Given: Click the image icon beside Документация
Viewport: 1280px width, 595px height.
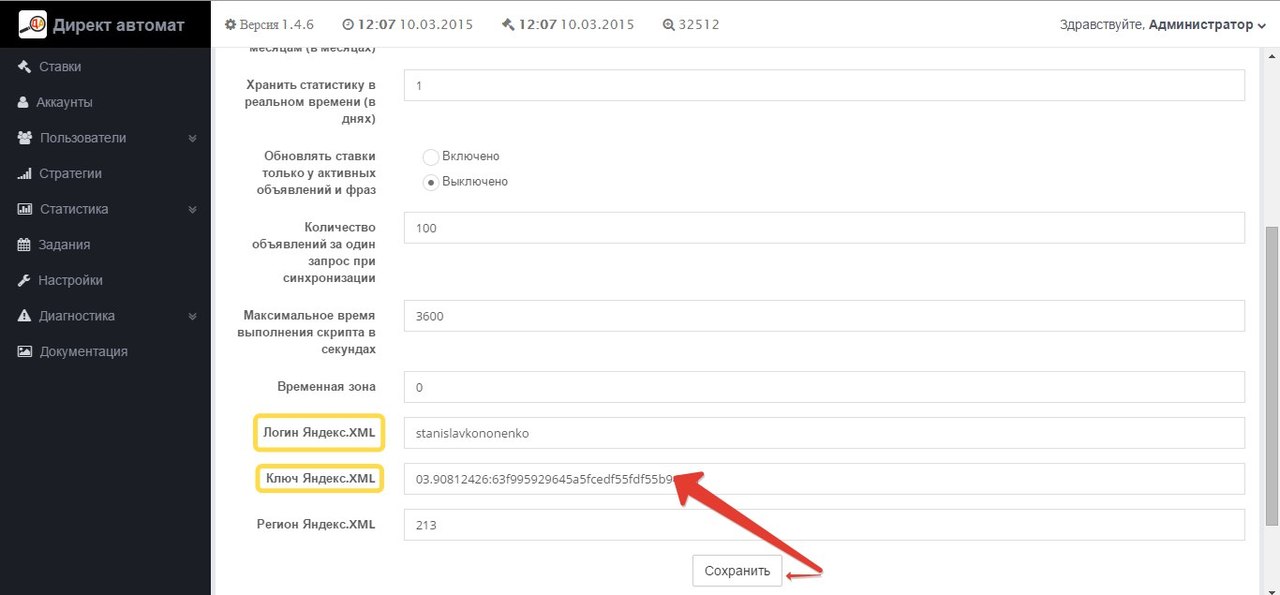Looking at the screenshot, I should pyautogui.click(x=24, y=352).
